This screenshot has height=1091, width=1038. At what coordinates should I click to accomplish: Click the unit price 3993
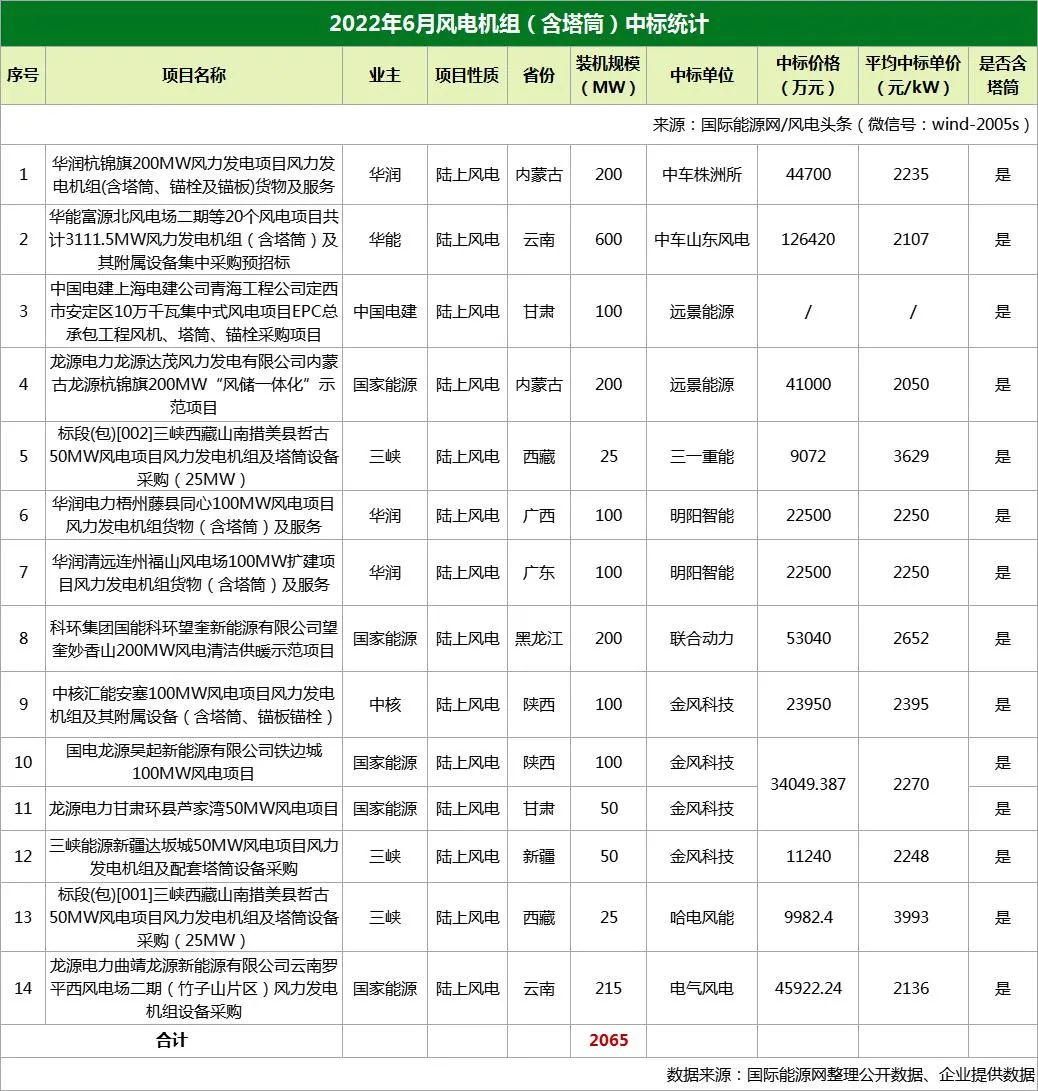coord(911,918)
